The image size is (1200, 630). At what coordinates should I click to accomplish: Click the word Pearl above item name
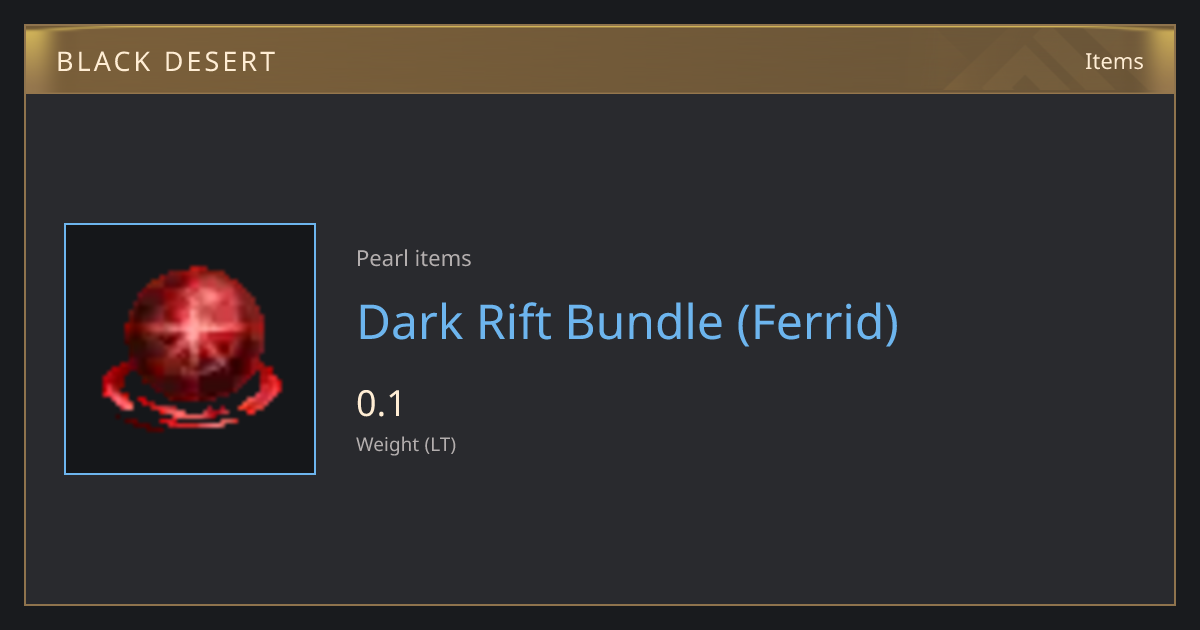[381, 258]
